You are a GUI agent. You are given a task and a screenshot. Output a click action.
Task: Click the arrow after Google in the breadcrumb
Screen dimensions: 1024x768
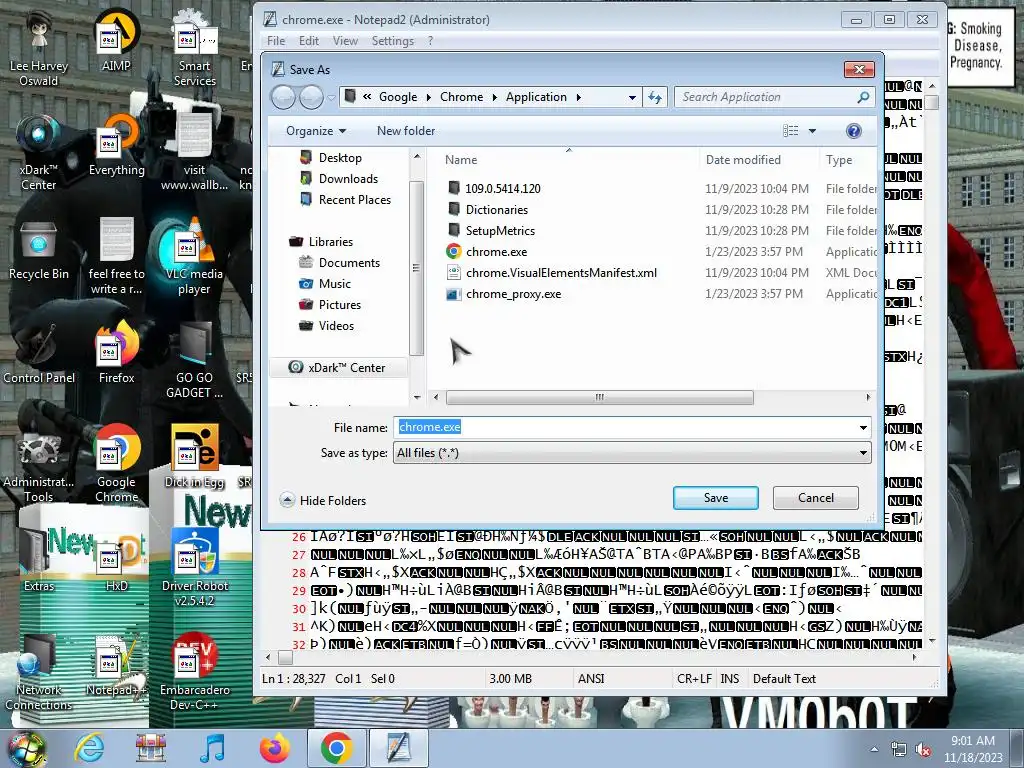coord(428,97)
